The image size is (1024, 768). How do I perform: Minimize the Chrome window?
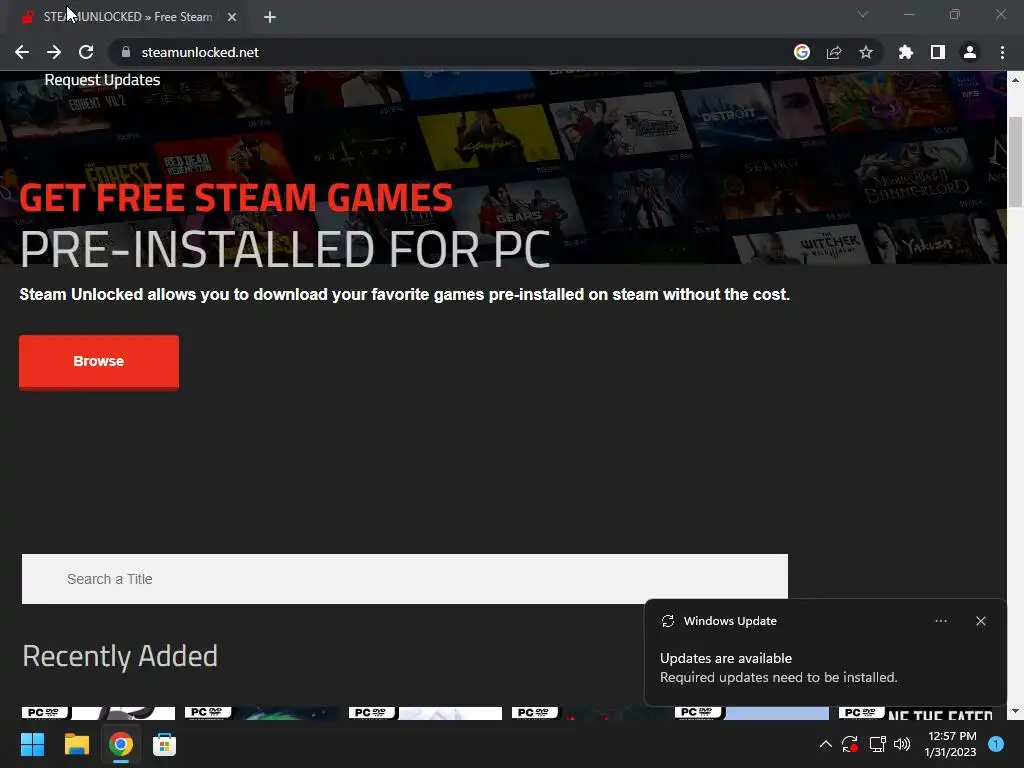(x=908, y=14)
